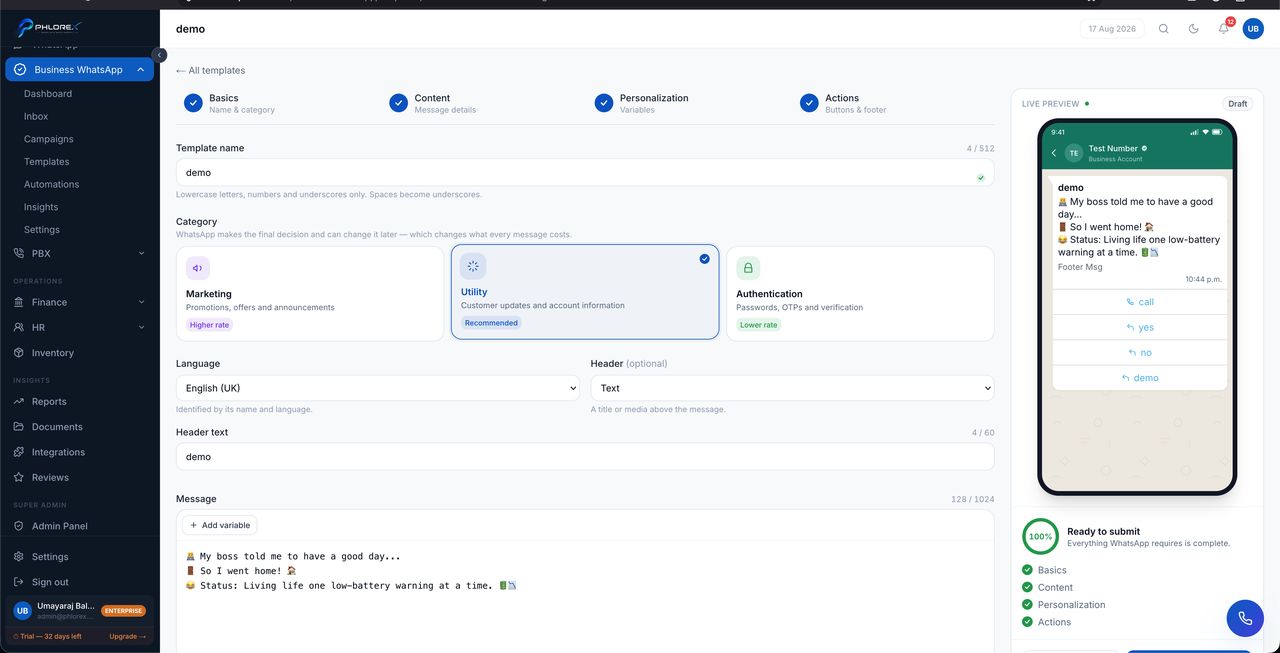The width and height of the screenshot is (1280, 653).
Task: Open the Header type dropdown
Action: (792, 388)
